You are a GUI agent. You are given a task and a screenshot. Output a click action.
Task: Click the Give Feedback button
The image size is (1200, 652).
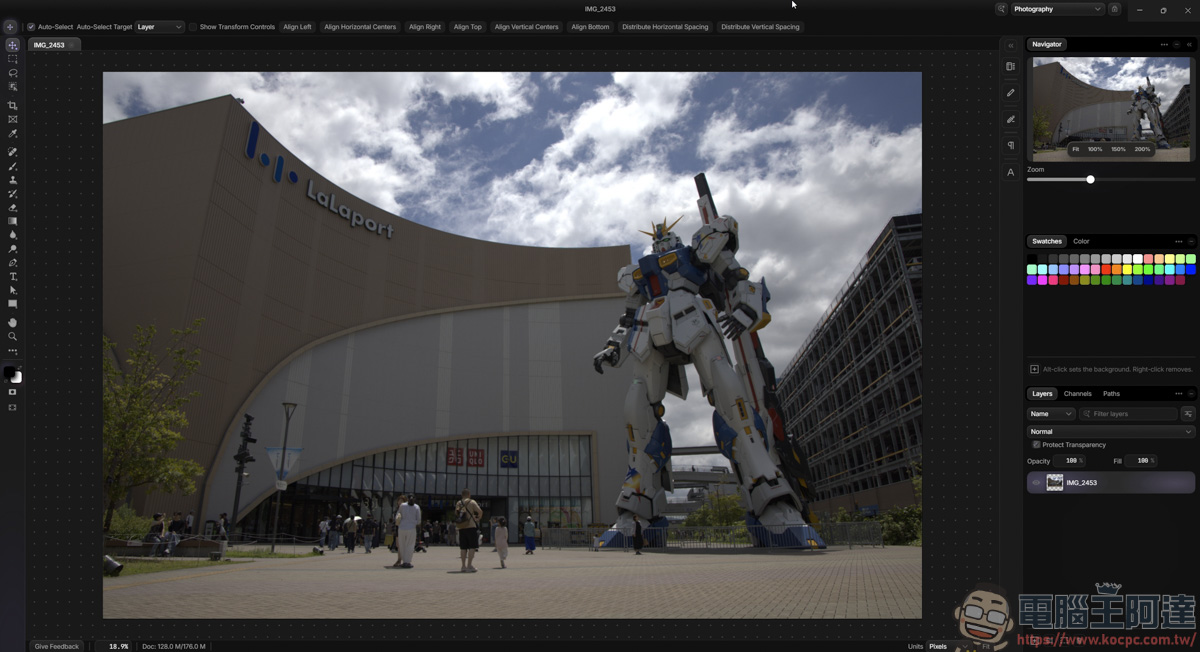pyautogui.click(x=57, y=646)
